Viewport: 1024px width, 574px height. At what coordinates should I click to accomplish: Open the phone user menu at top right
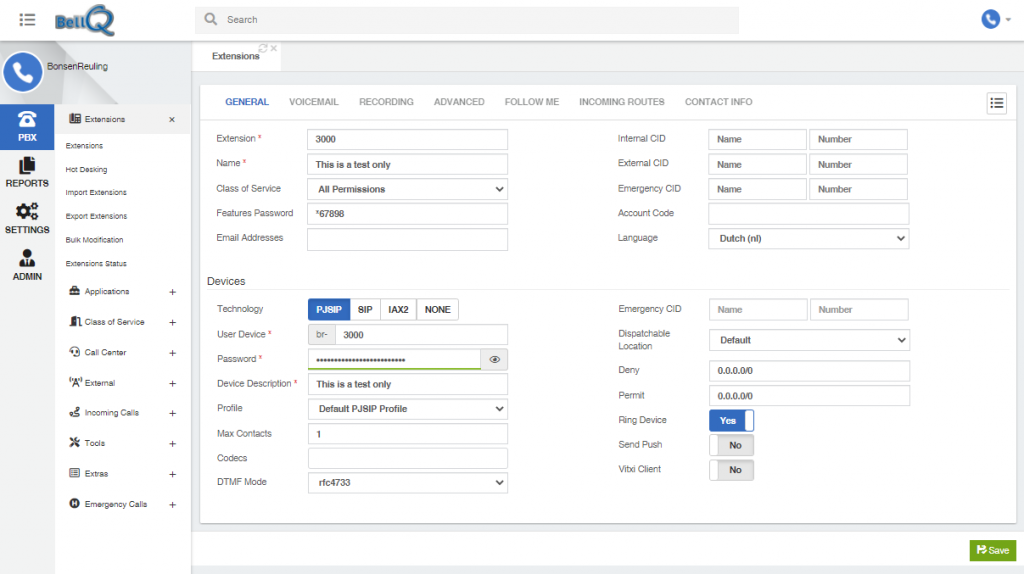(996, 20)
